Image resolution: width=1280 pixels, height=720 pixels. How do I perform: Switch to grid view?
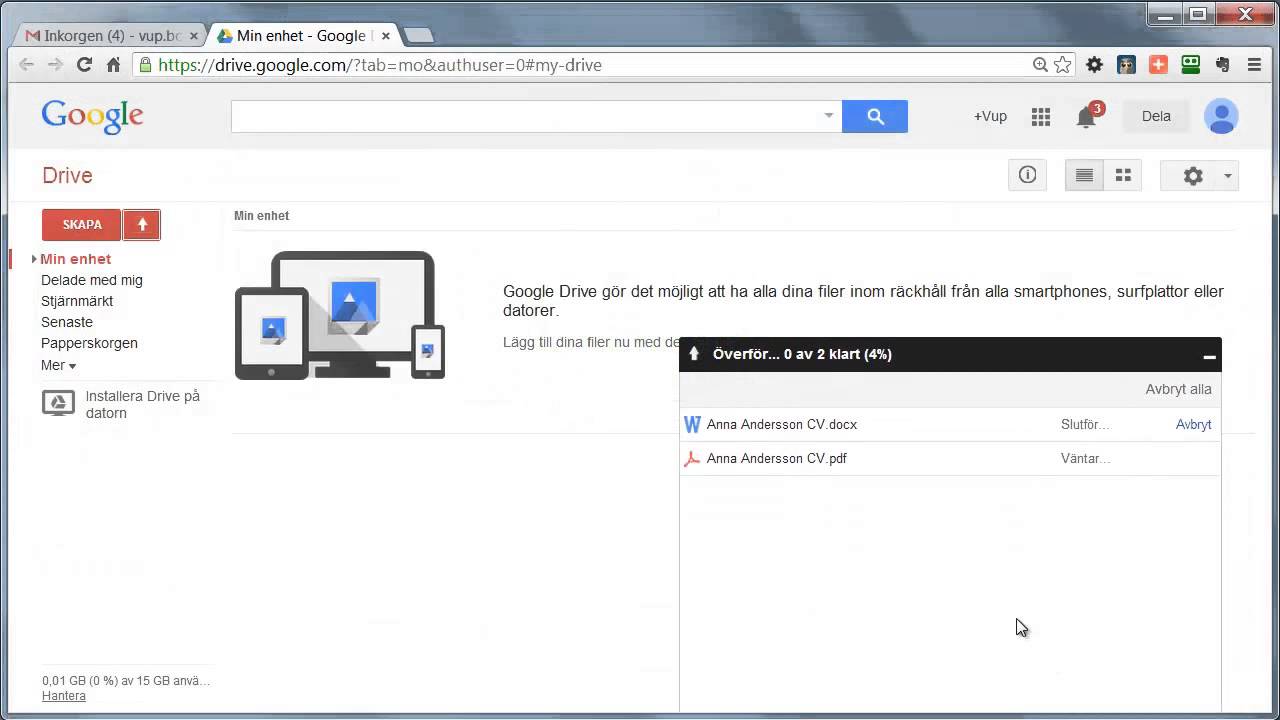[x=1123, y=175]
